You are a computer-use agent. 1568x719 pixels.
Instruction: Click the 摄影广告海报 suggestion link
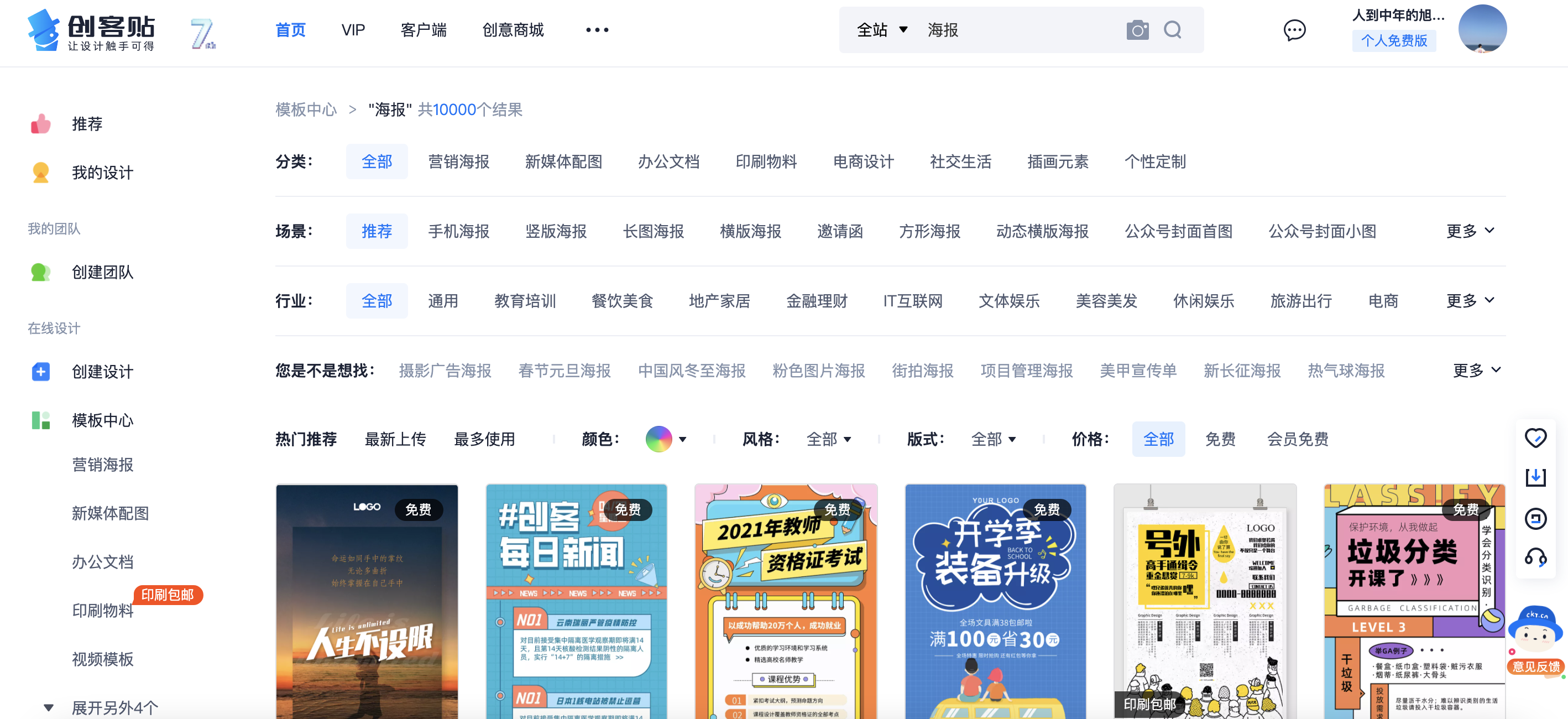pos(445,371)
